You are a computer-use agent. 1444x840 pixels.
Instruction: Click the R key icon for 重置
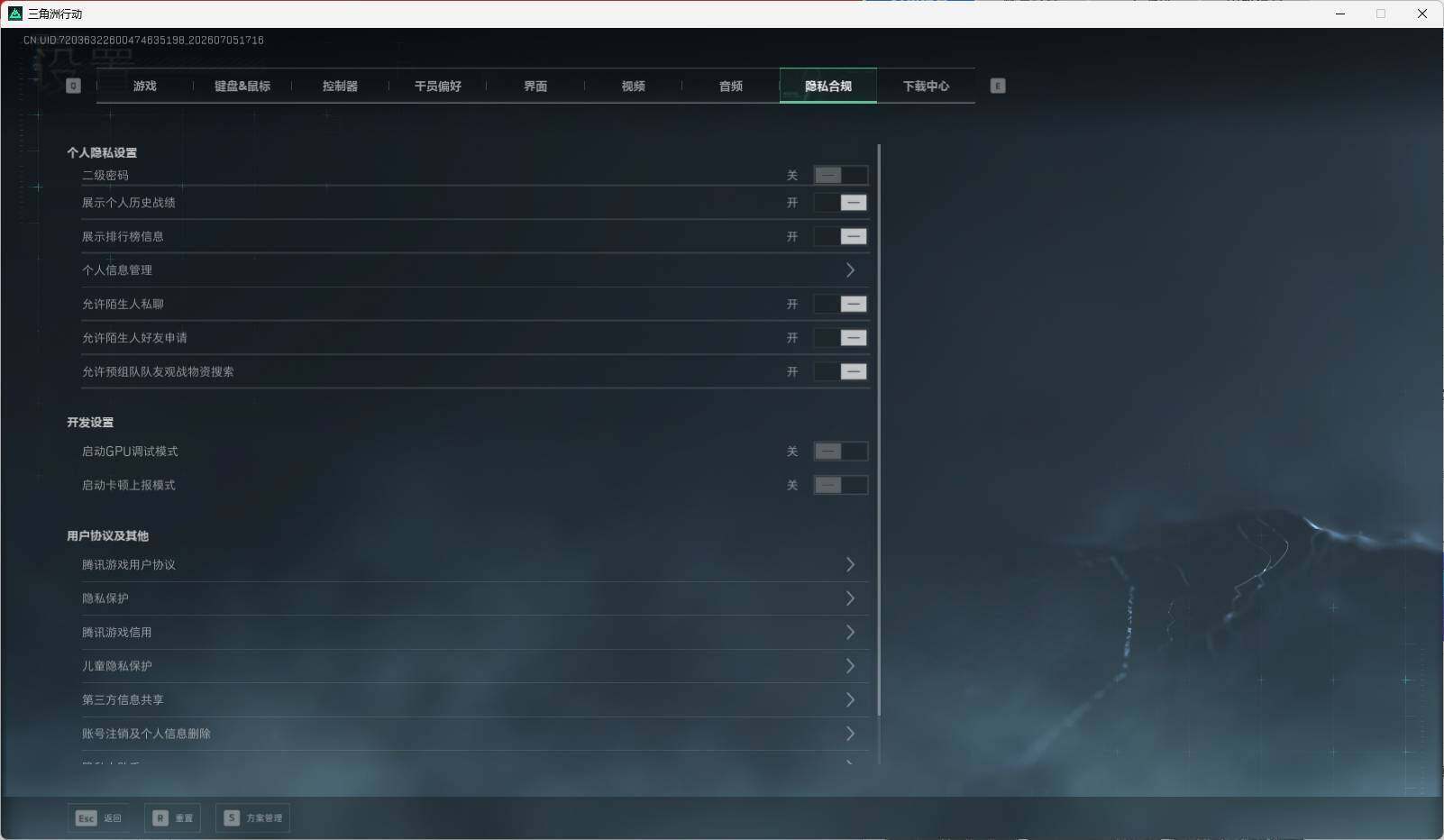[x=160, y=818]
